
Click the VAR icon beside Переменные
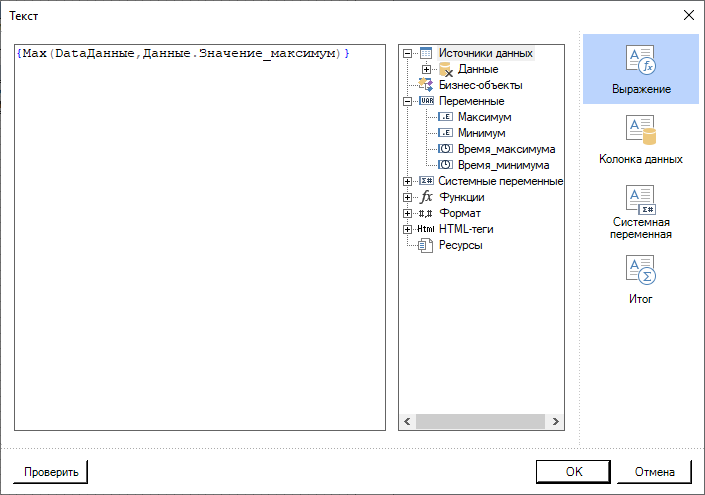427,101
